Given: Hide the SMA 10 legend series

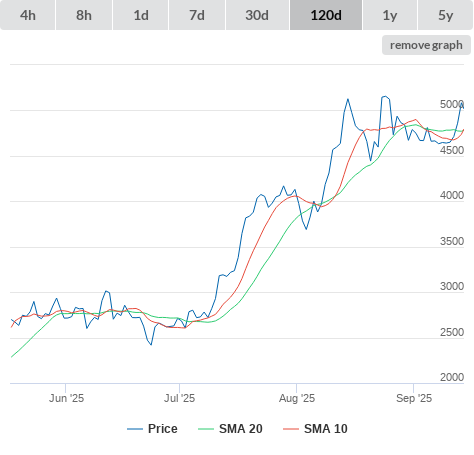Looking at the screenshot, I should pyautogui.click(x=326, y=429).
